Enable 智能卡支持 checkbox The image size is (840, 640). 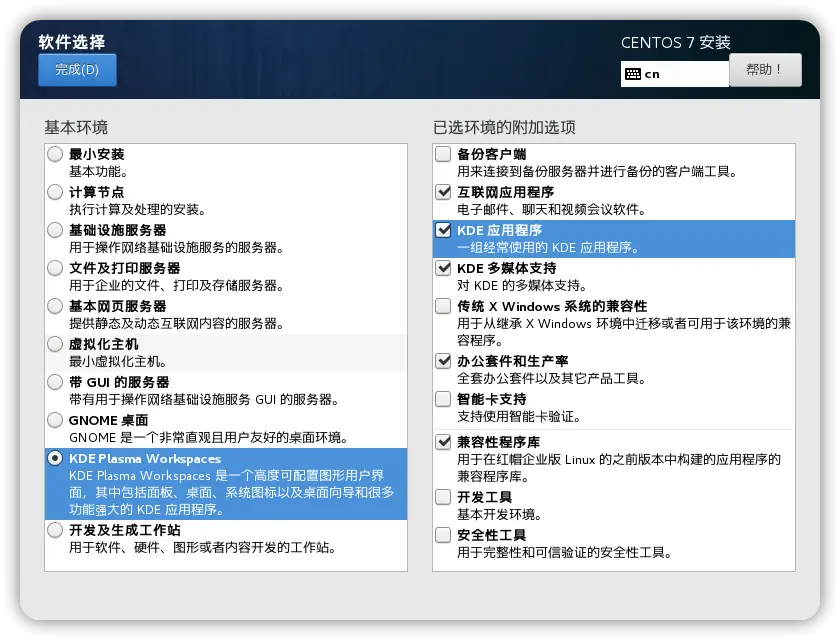point(443,399)
